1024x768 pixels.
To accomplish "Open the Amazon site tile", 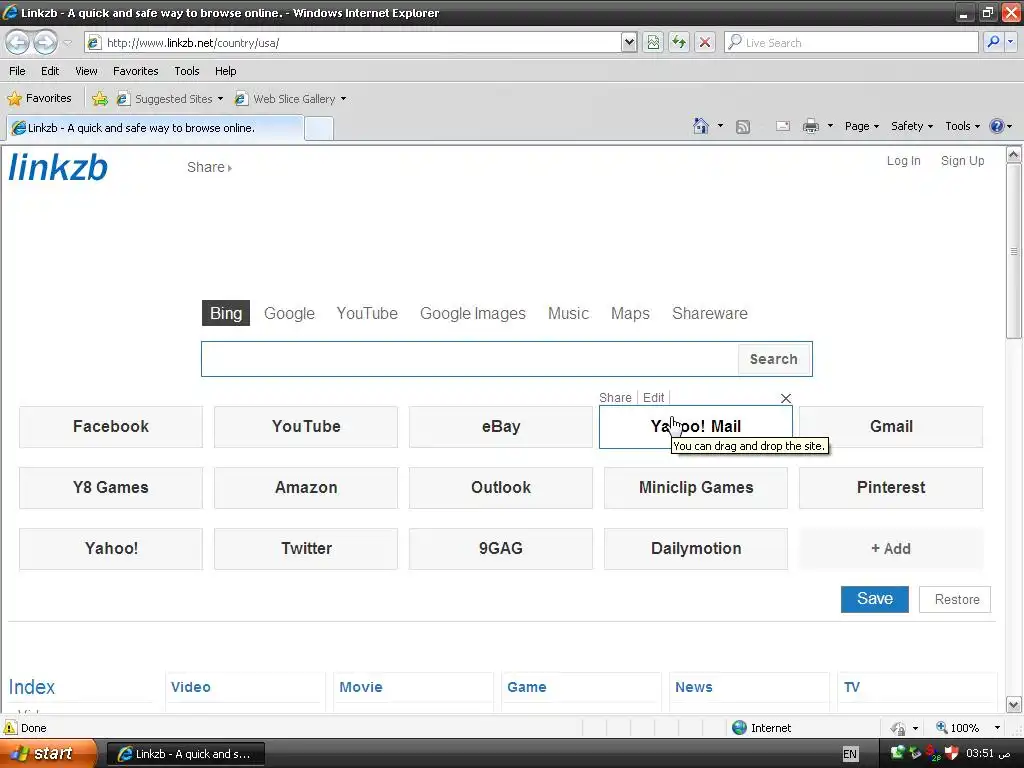I will pyautogui.click(x=306, y=488).
